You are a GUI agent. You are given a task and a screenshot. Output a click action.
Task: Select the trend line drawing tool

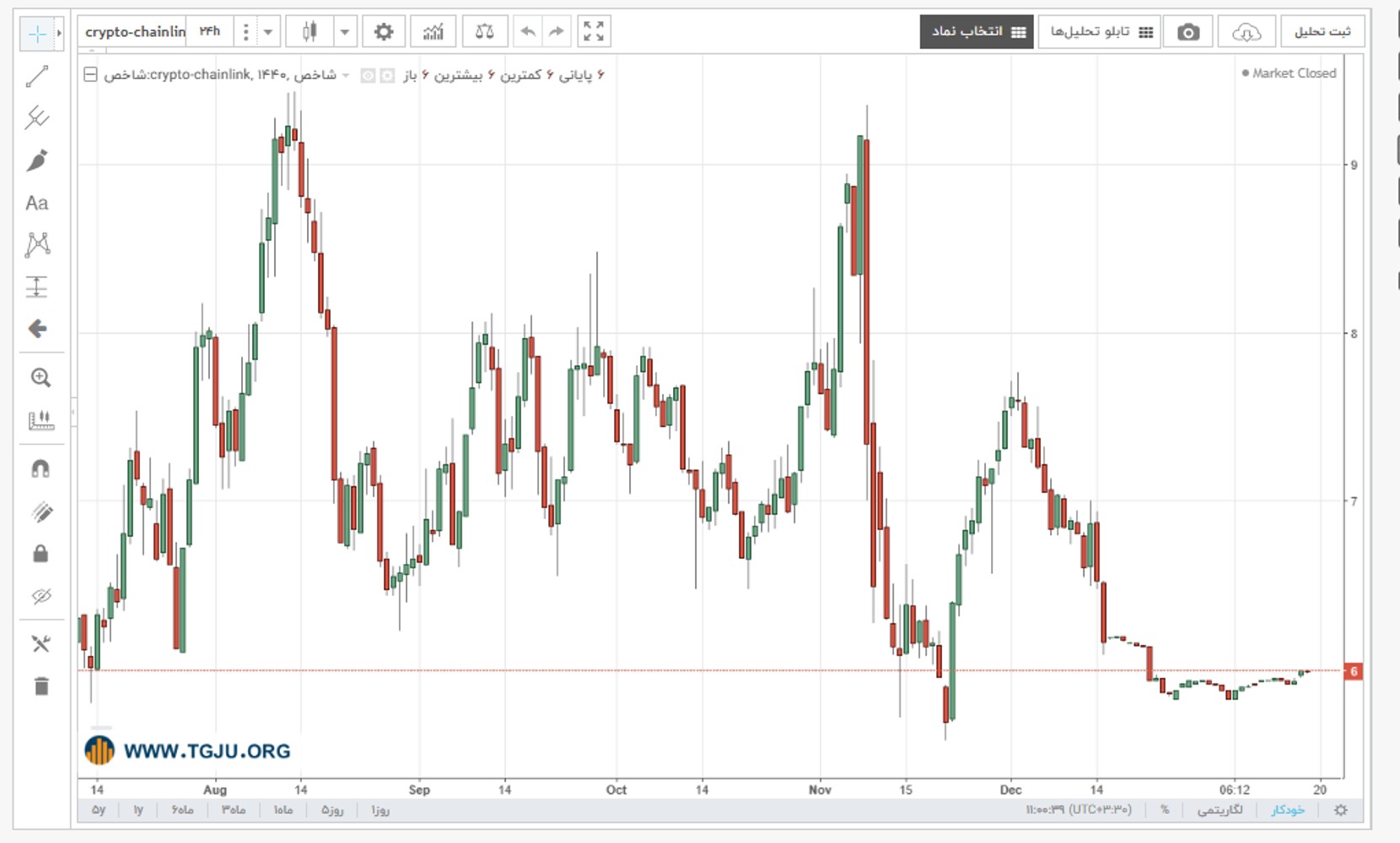click(37, 77)
